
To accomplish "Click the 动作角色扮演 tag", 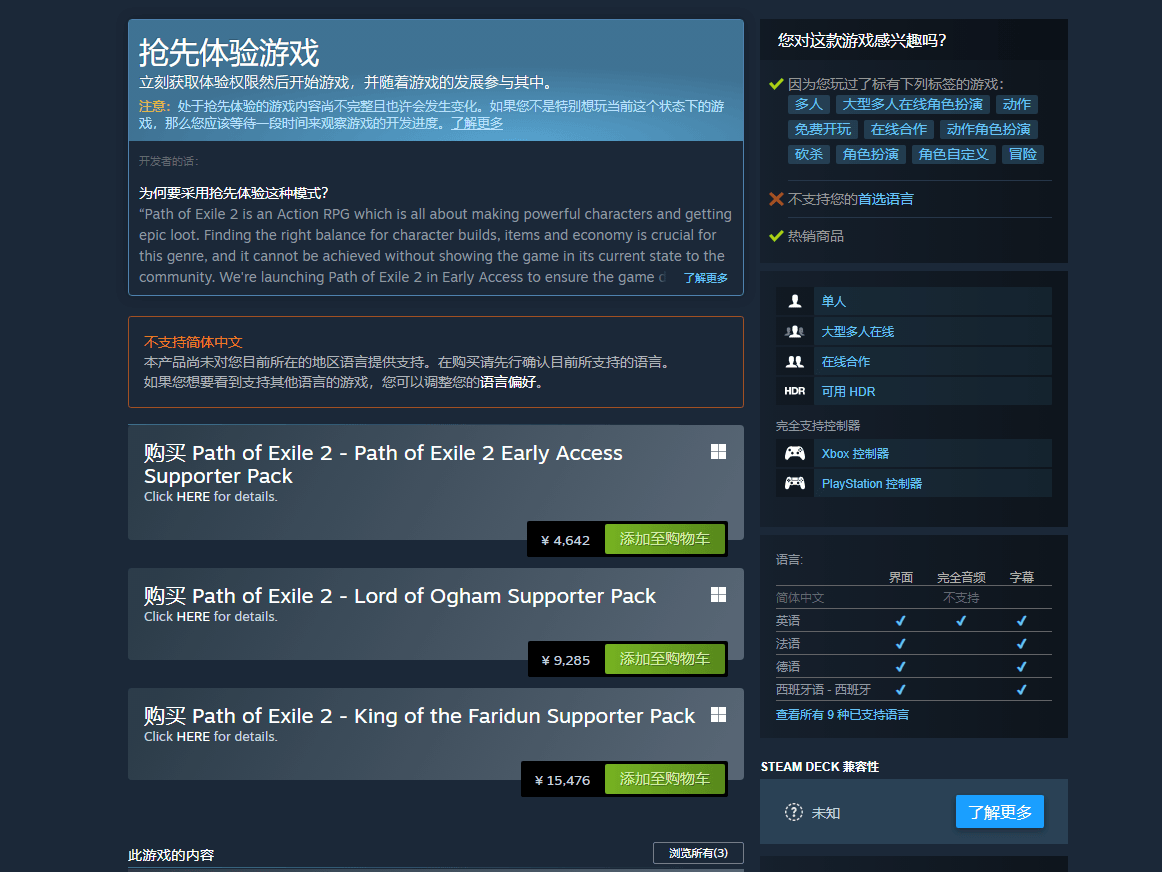I will tap(989, 130).
